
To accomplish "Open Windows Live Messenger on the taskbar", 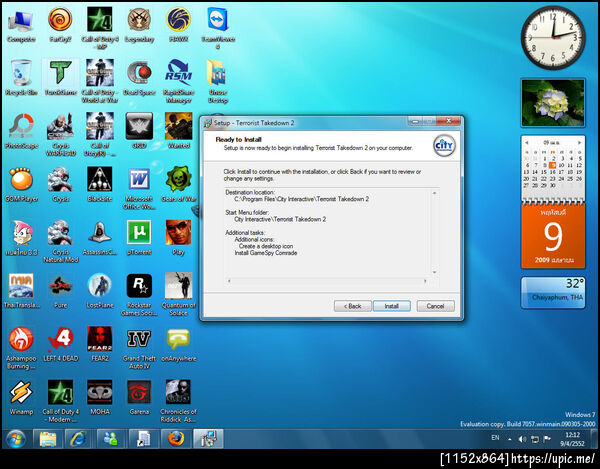I will click(x=111, y=439).
